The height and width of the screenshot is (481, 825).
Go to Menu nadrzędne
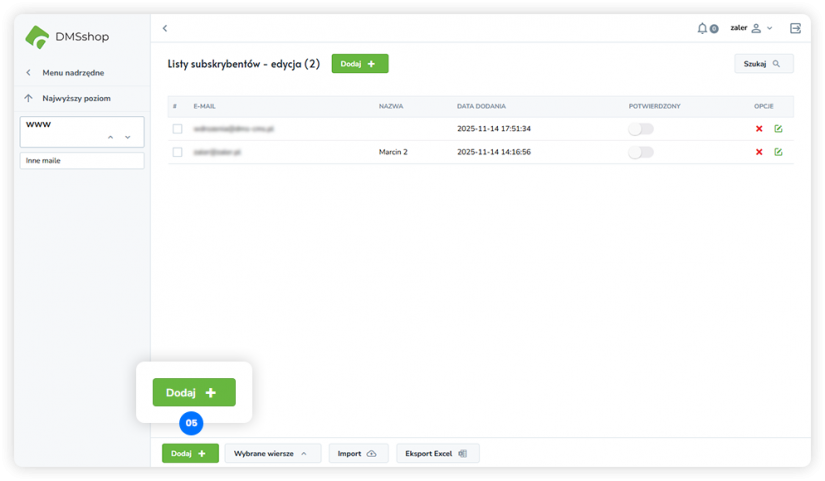point(72,72)
